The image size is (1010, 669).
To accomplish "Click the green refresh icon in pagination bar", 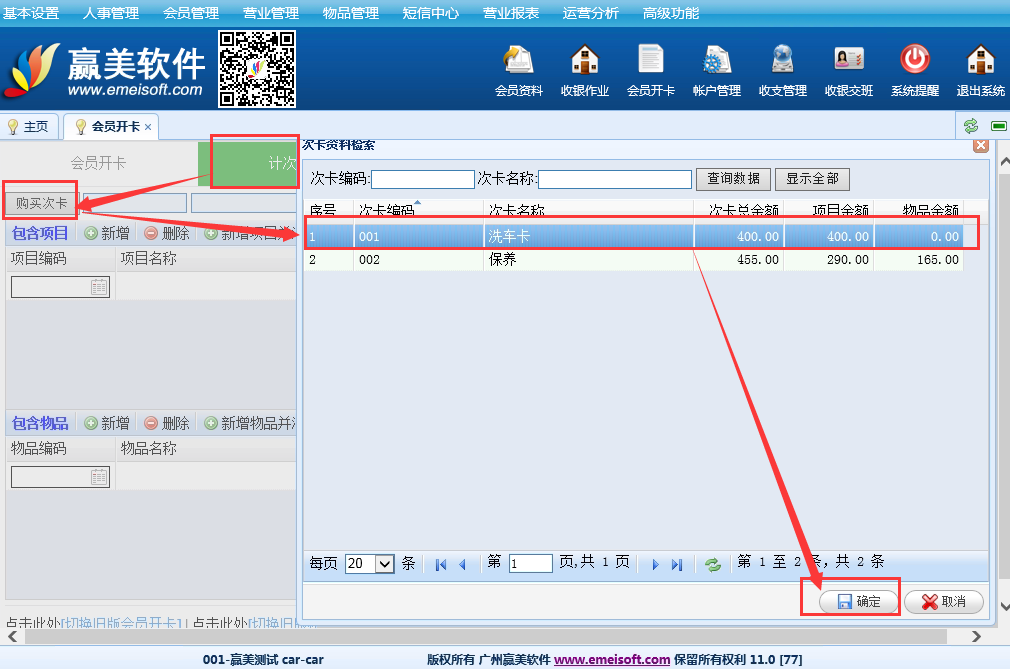I will click(713, 564).
